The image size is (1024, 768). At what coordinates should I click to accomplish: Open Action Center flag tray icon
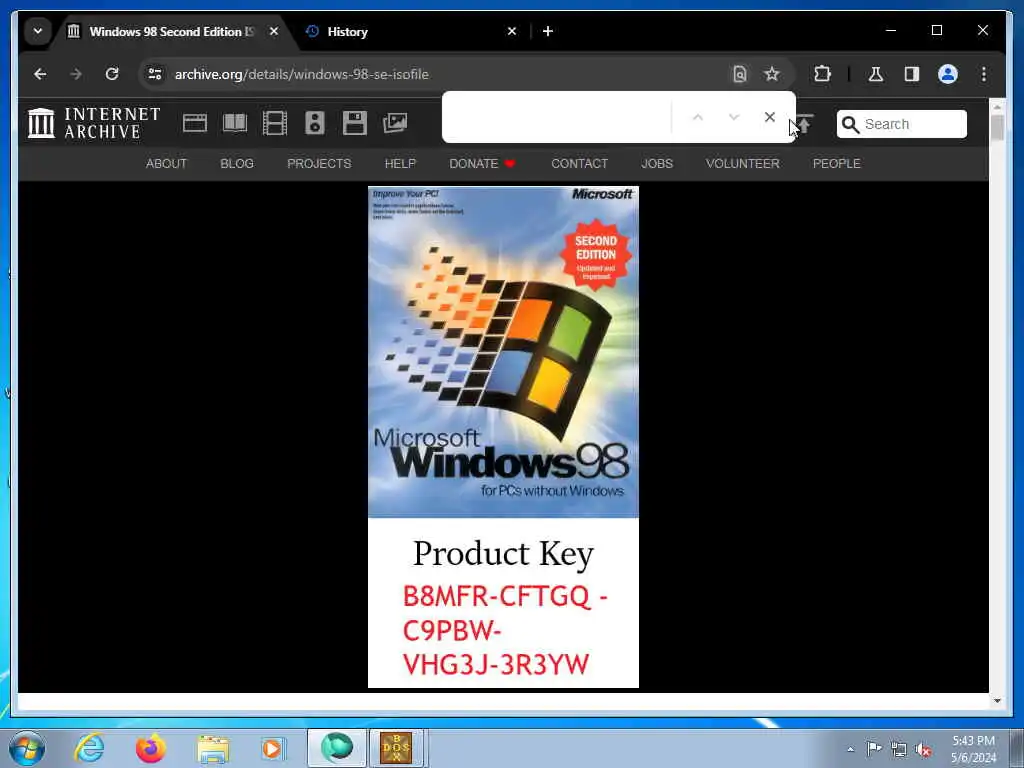pyautogui.click(x=873, y=748)
